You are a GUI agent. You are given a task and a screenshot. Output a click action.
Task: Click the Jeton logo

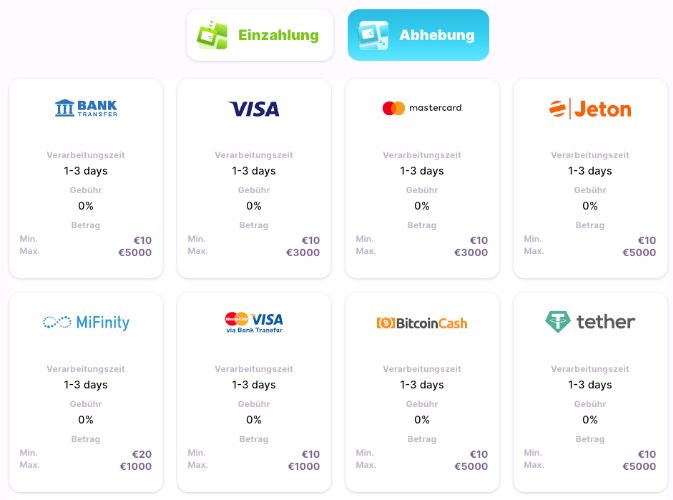[590, 109]
